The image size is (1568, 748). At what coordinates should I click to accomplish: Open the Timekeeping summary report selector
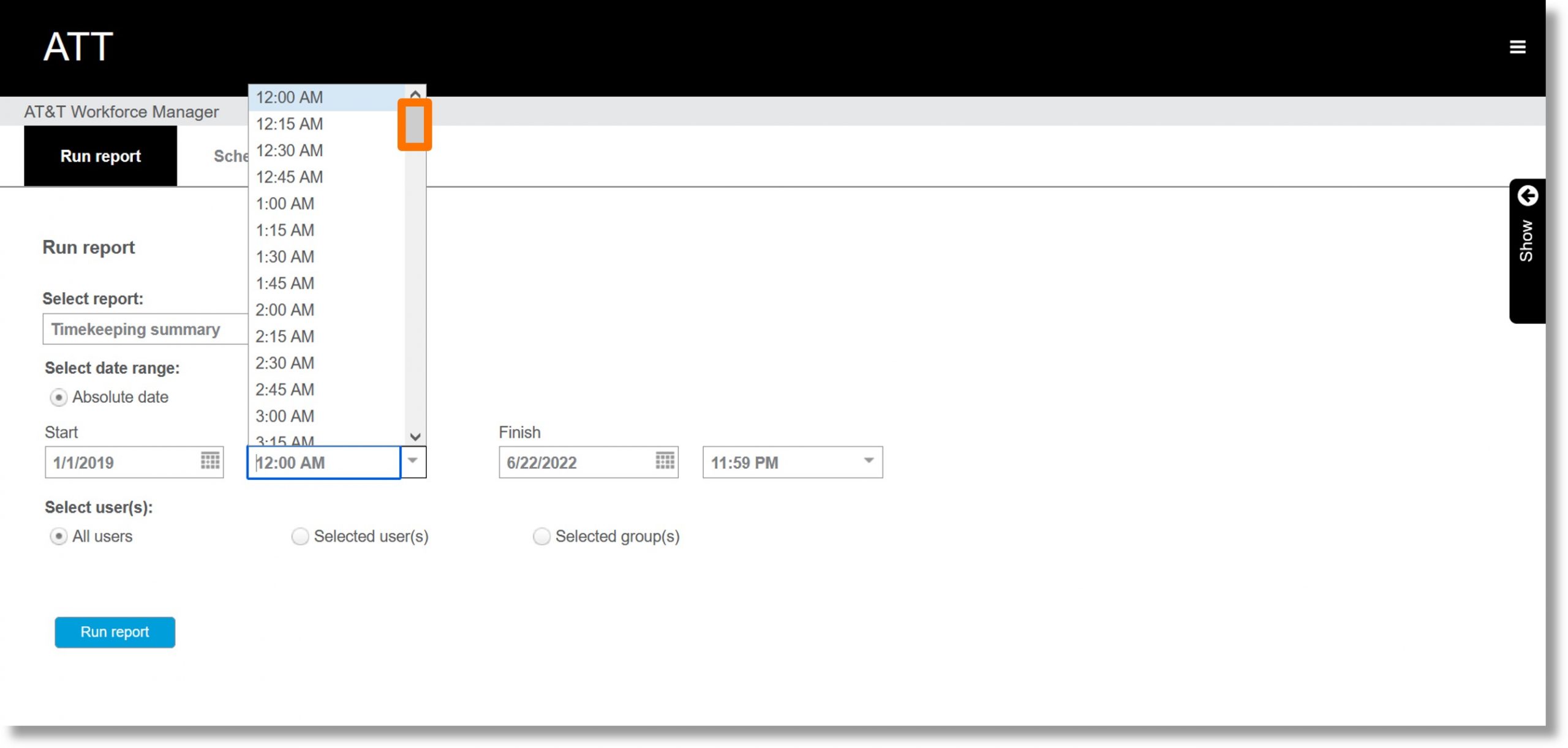pos(145,329)
